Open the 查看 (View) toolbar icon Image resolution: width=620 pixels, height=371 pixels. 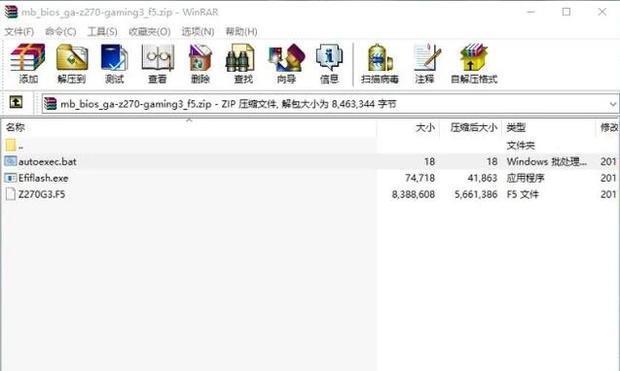(x=157, y=63)
